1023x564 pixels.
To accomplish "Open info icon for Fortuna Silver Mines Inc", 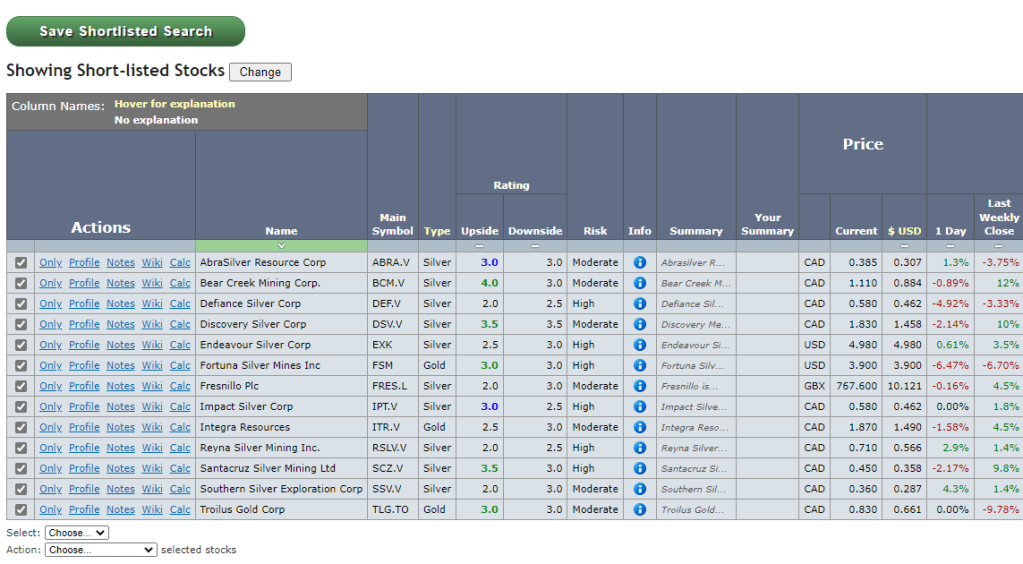I will [640, 366].
